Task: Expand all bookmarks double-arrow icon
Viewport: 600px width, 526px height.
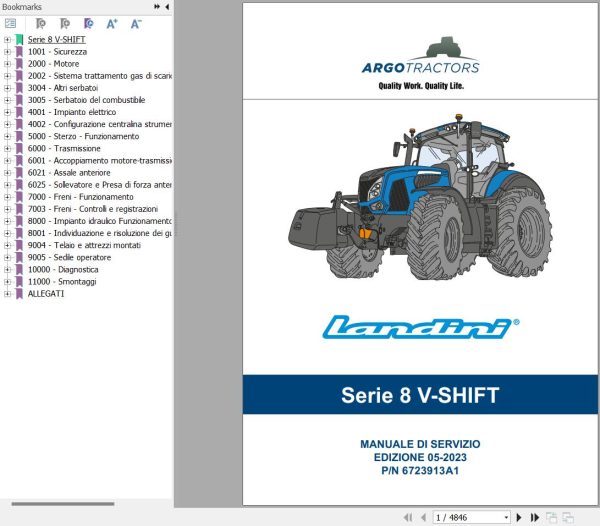Action: click(x=157, y=7)
